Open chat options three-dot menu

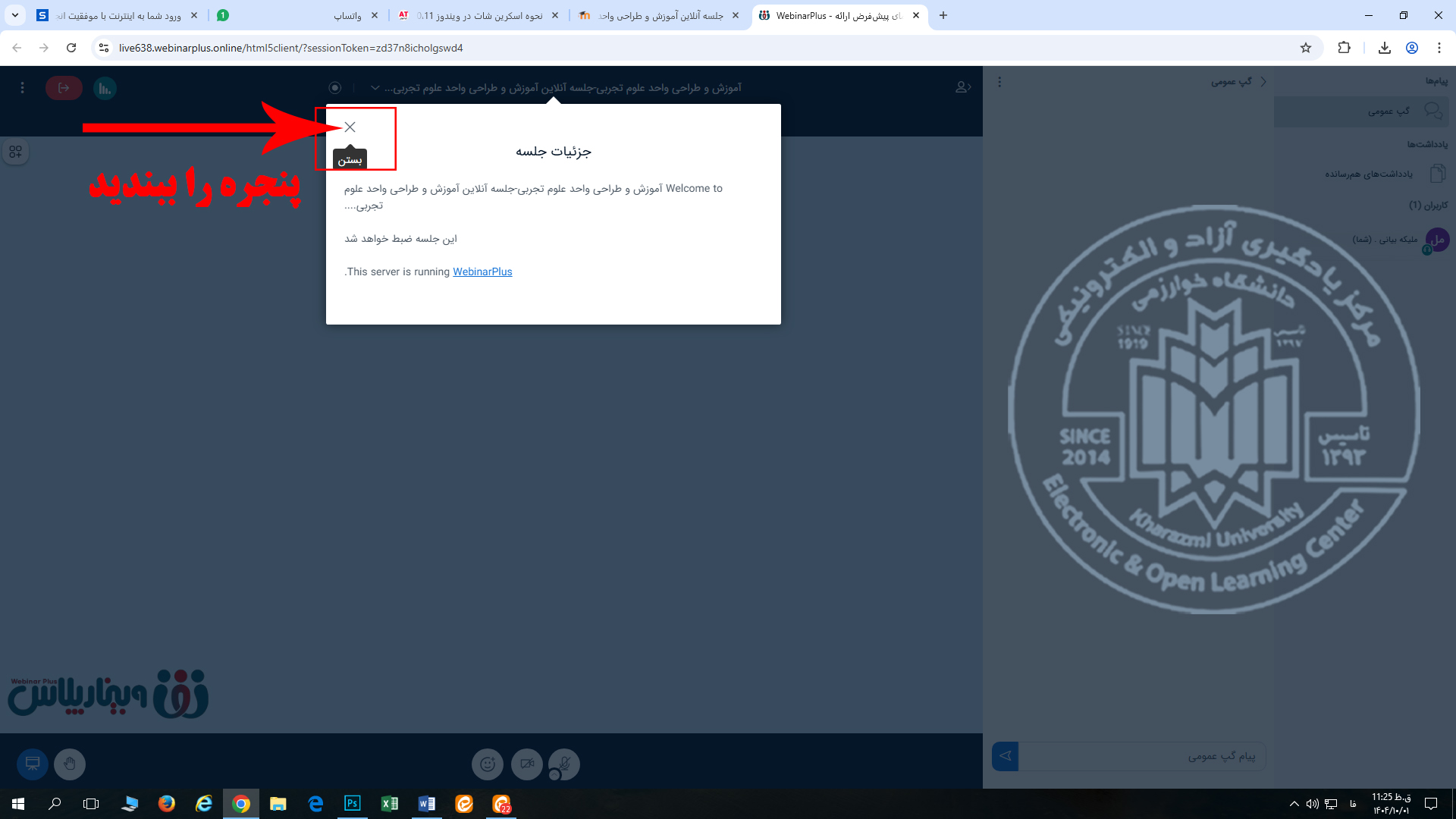point(999,82)
